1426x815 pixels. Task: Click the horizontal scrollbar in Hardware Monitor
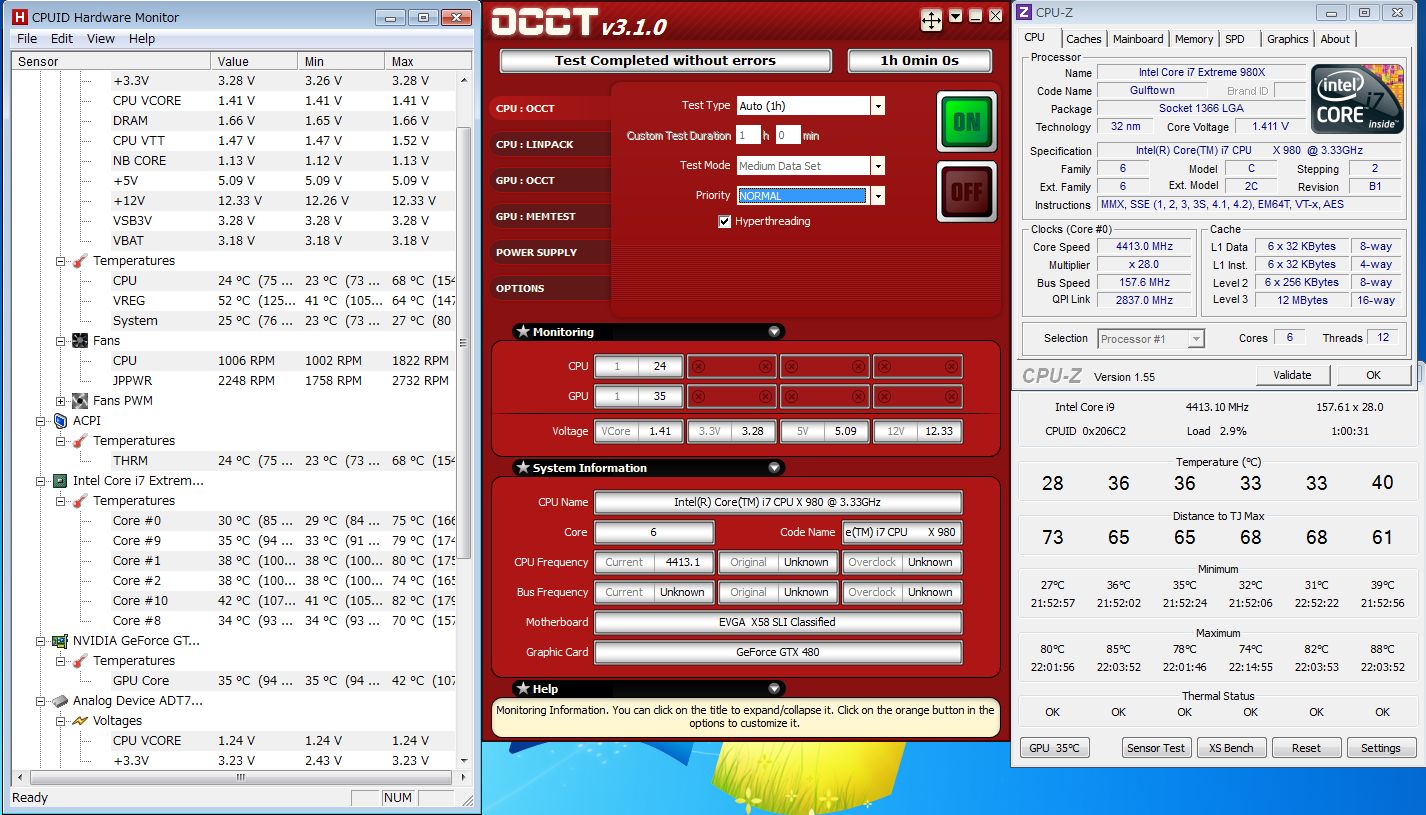coord(240,777)
